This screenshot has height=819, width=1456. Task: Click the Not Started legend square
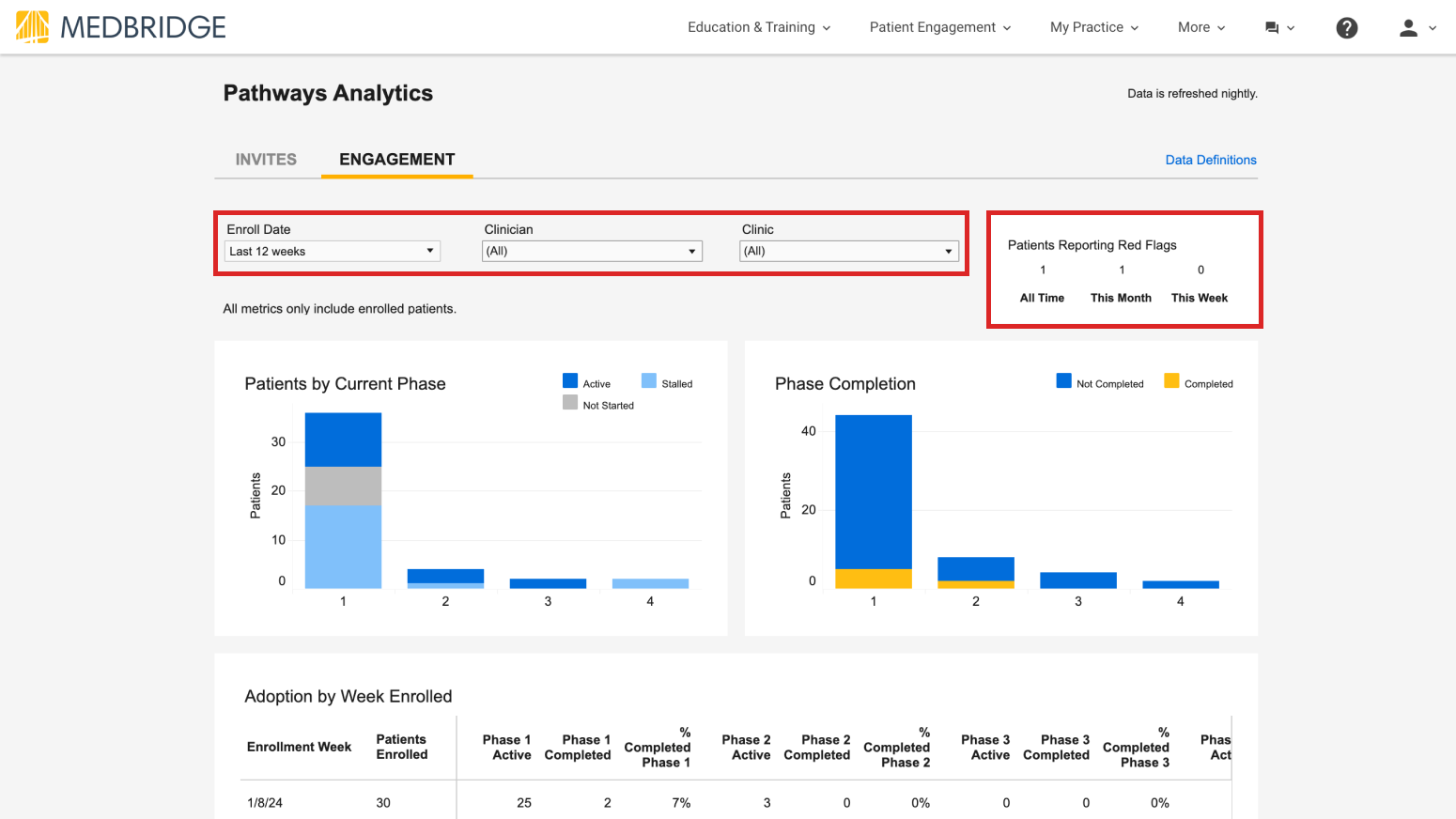point(570,404)
